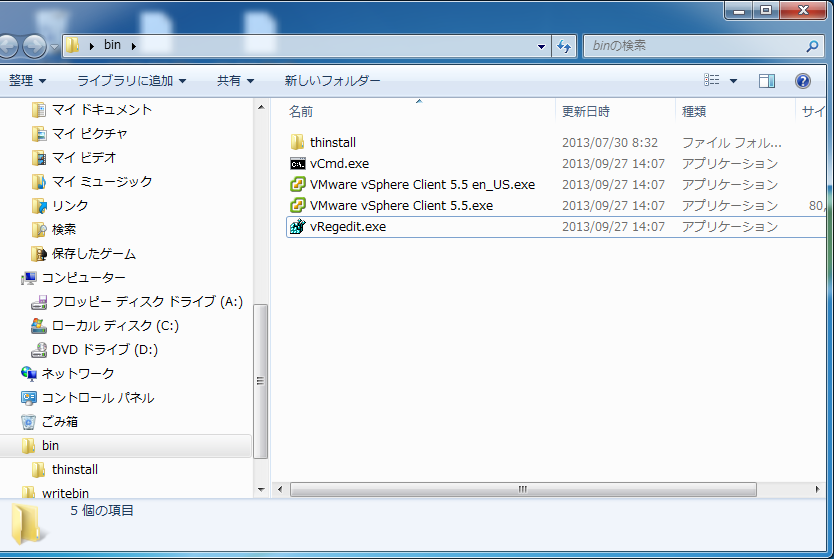Click the Back navigation arrow

(7, 46)
